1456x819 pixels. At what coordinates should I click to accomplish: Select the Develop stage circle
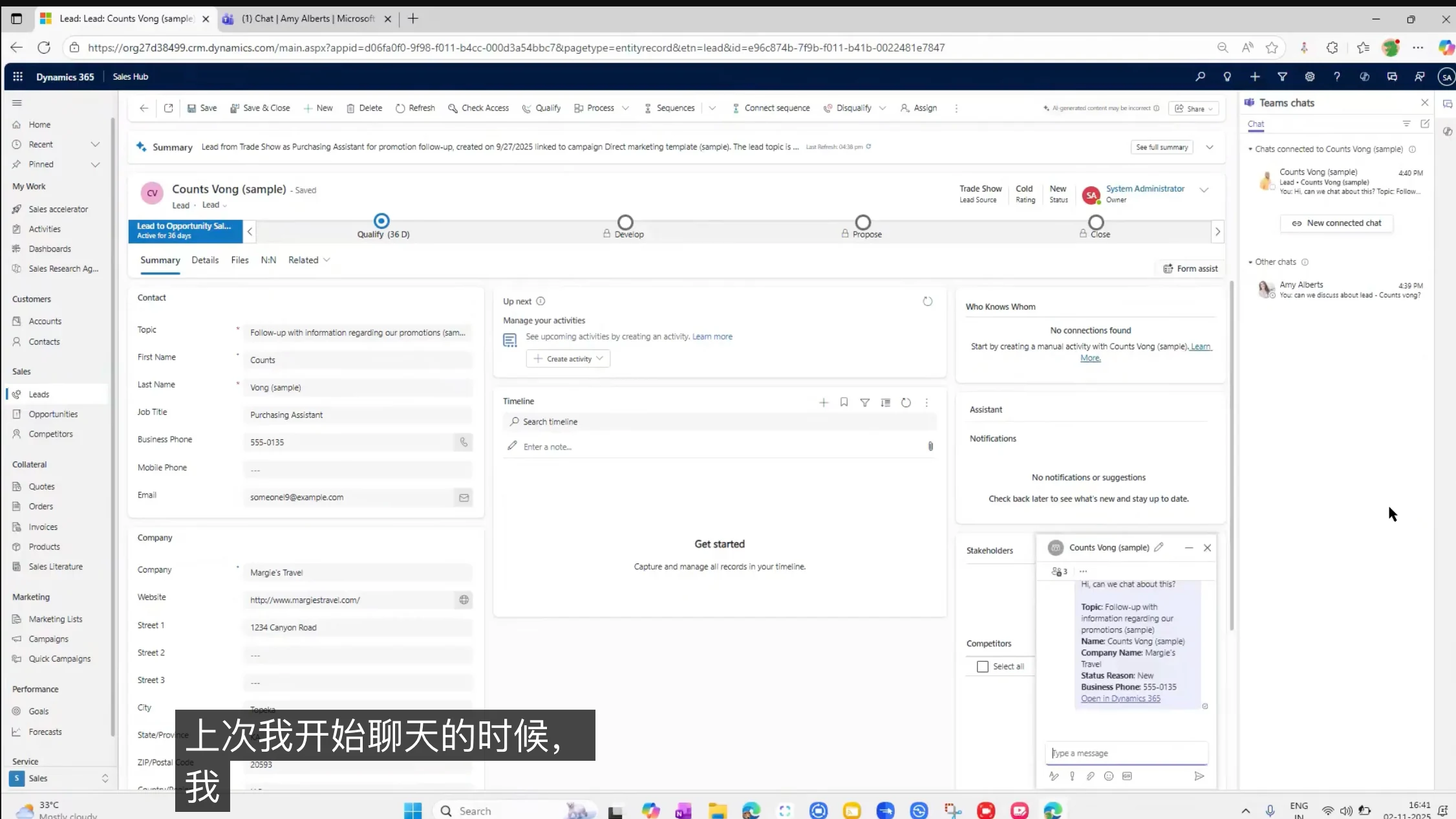[x=625, y=223]
